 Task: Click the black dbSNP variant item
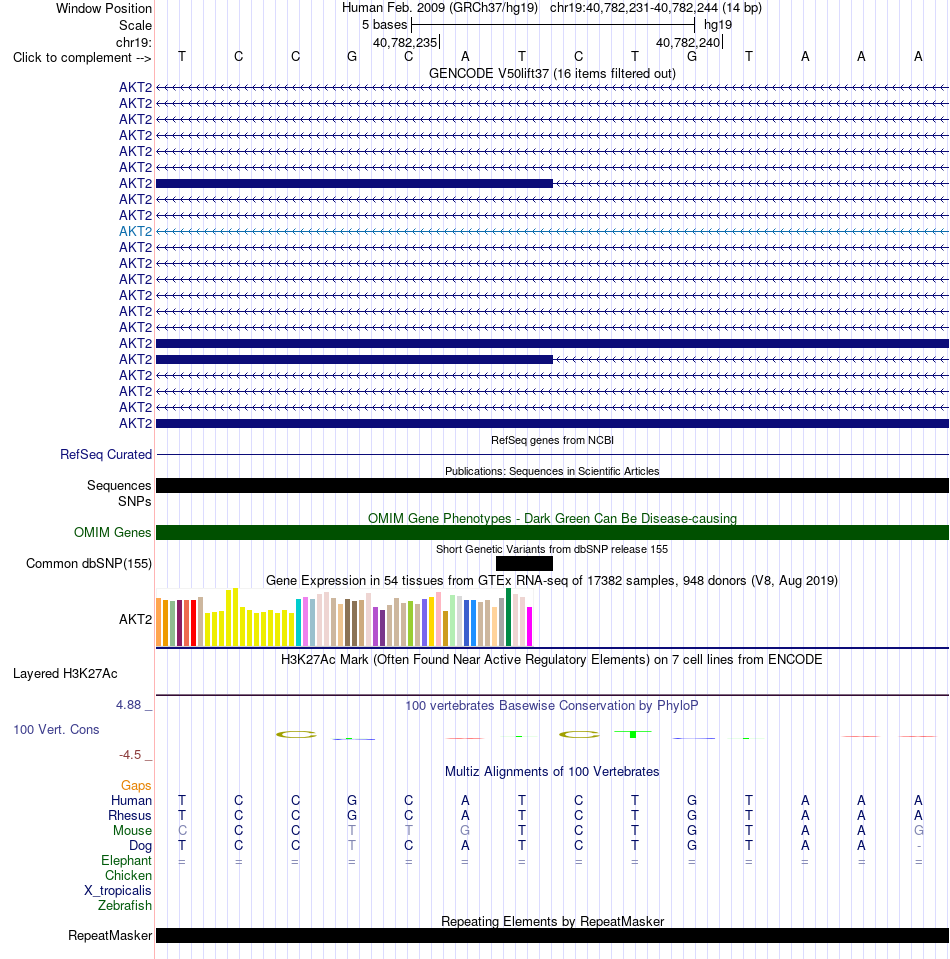point(524,564)
